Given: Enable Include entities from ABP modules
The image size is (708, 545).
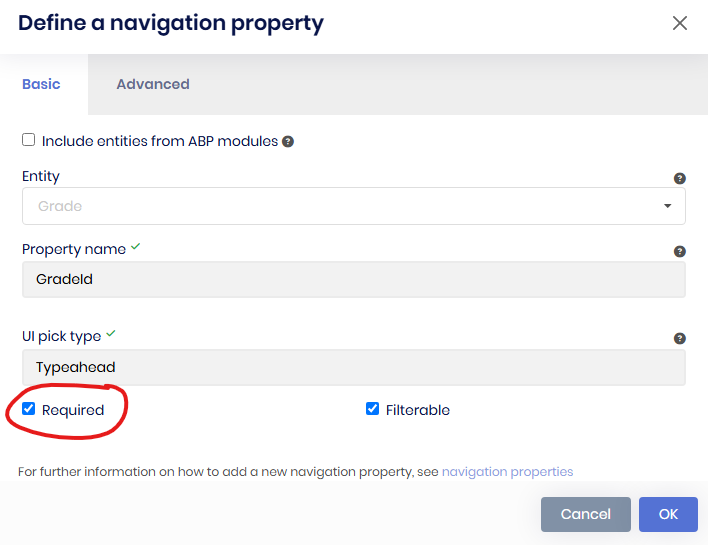Looking at the screenshot, I should tap(29, 141).
